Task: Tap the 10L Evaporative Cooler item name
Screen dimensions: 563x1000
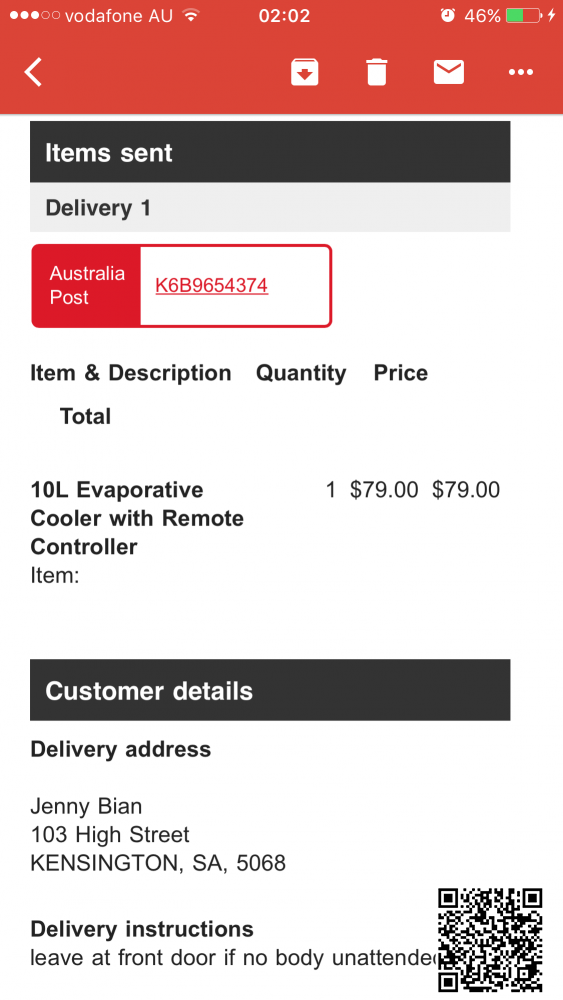Action: pyautogui.click(x=137, y=518)
